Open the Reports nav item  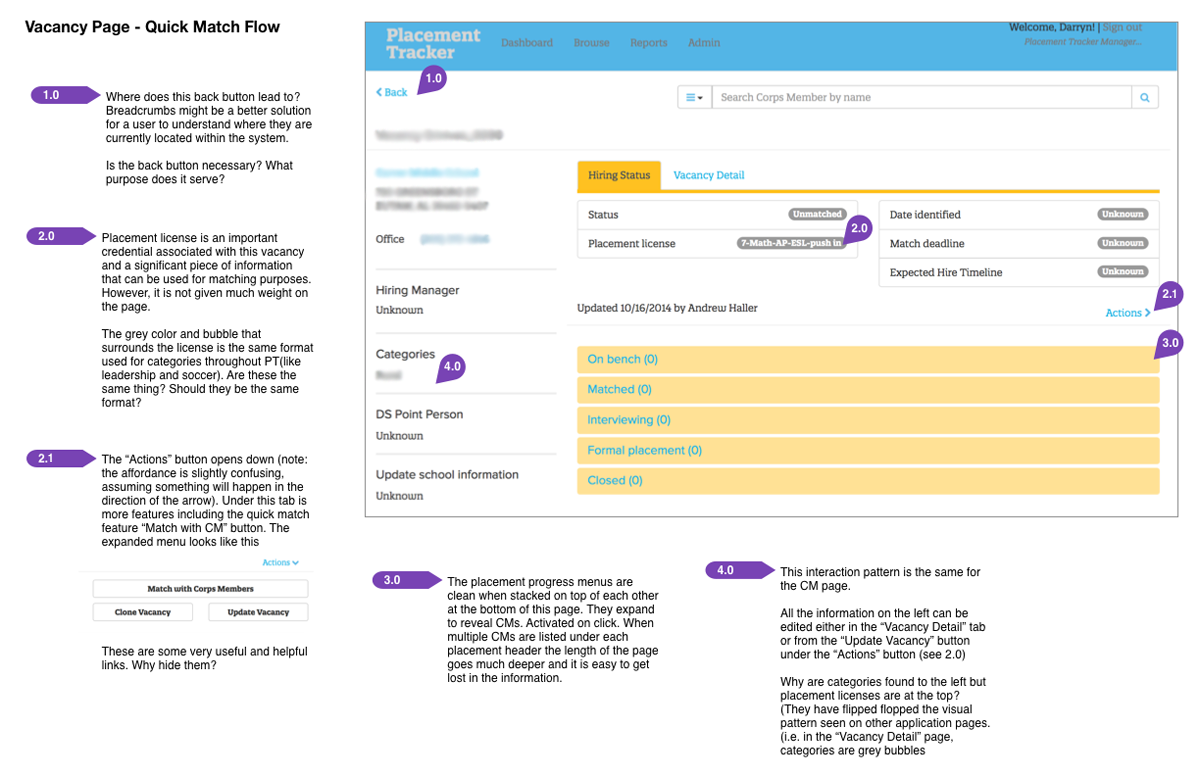point(649,43)
